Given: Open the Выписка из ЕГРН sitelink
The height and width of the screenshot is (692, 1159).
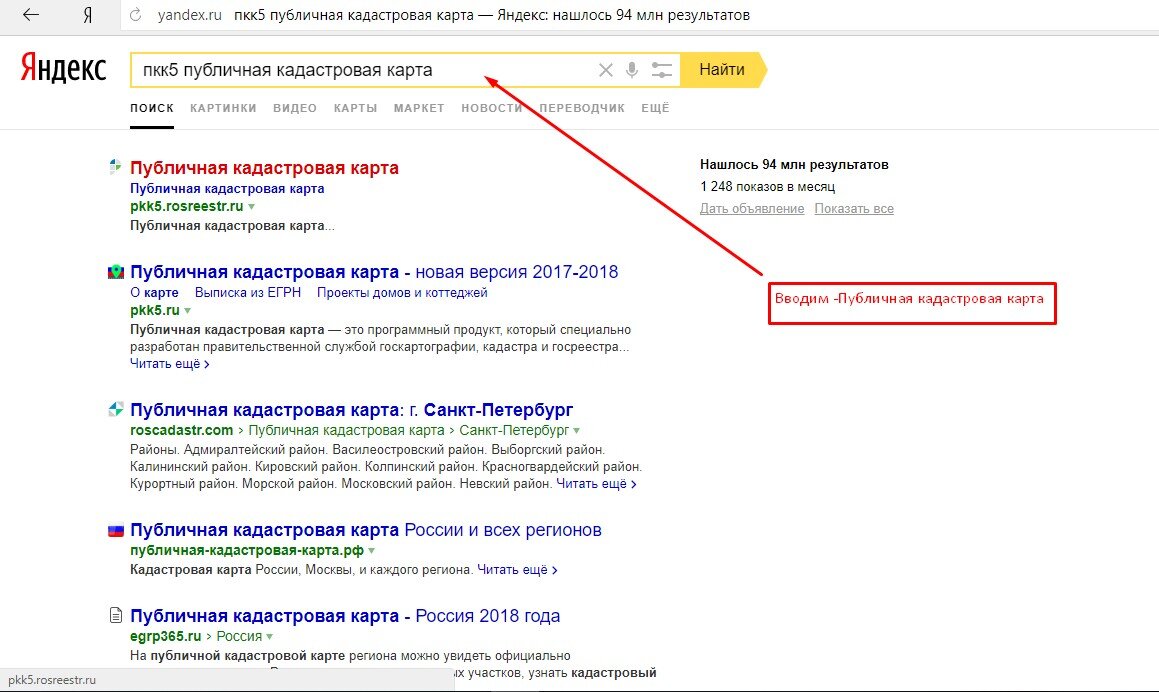Looking at the screenshot, I should pyautogui.click(x=248, y=293).
